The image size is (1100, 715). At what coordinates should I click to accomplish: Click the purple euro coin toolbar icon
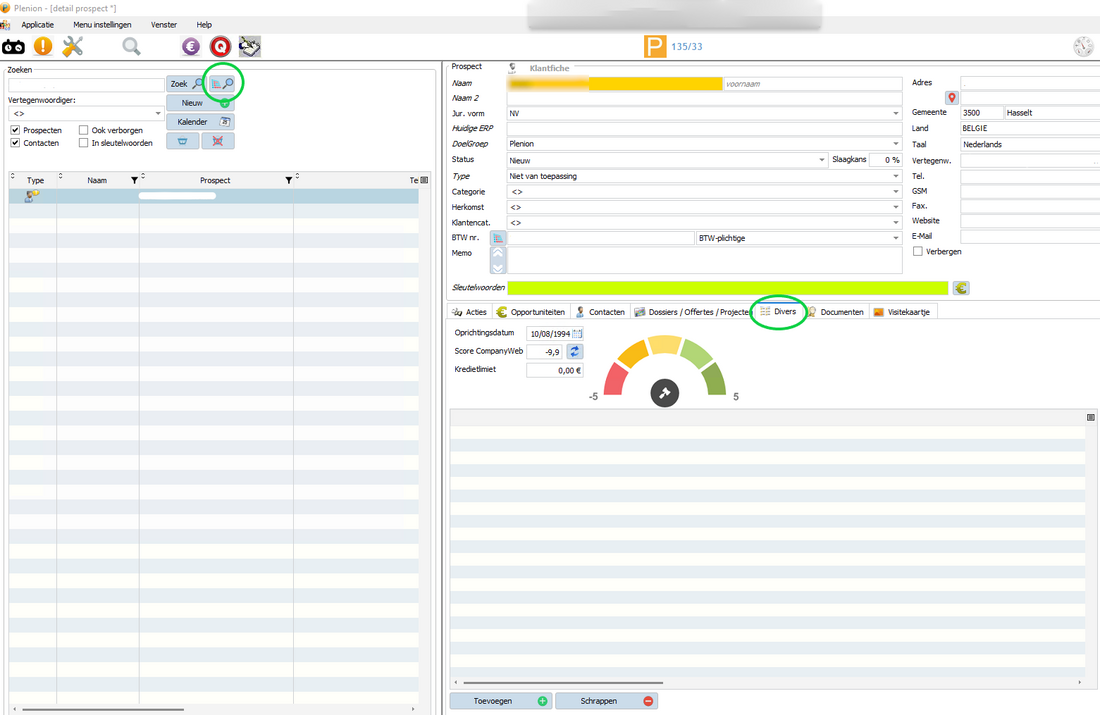click(x=190, y=46)
